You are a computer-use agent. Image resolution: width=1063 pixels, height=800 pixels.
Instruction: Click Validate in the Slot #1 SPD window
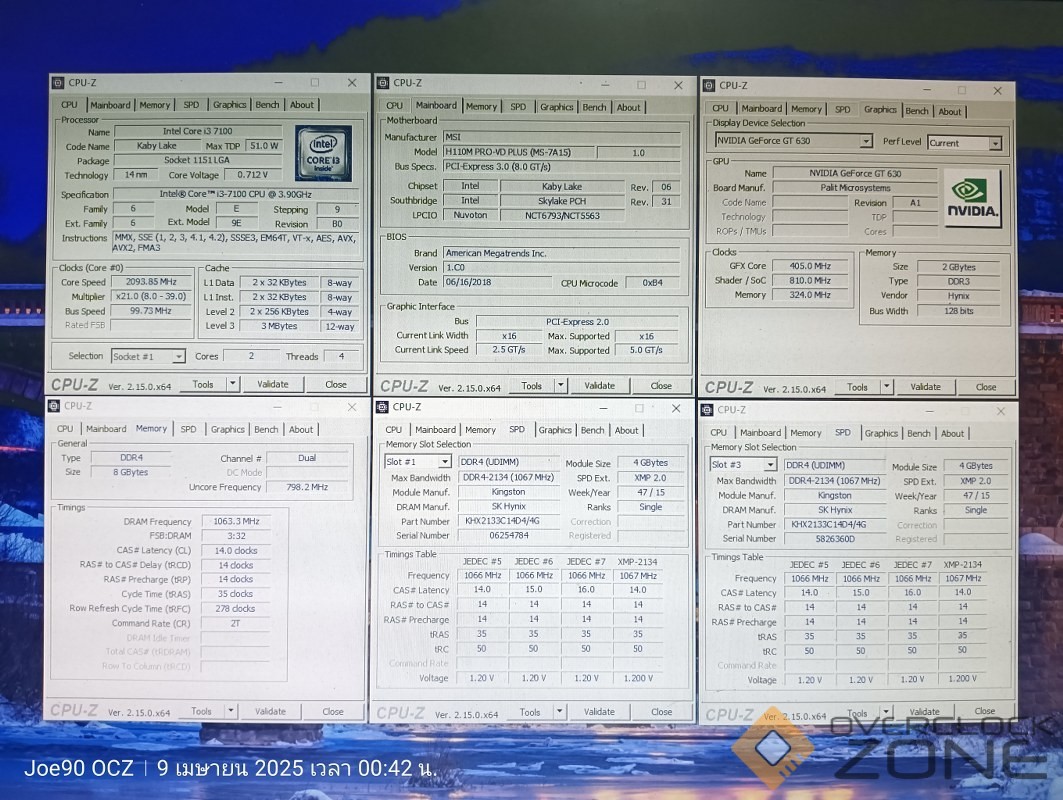click(599, 711)
